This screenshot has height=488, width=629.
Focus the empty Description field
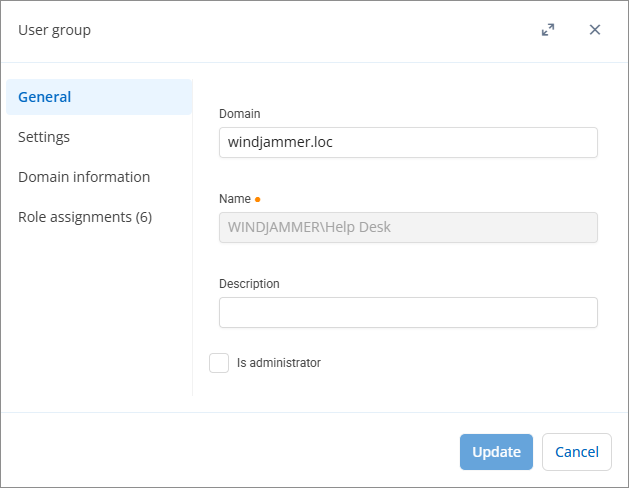coord(408,312)
